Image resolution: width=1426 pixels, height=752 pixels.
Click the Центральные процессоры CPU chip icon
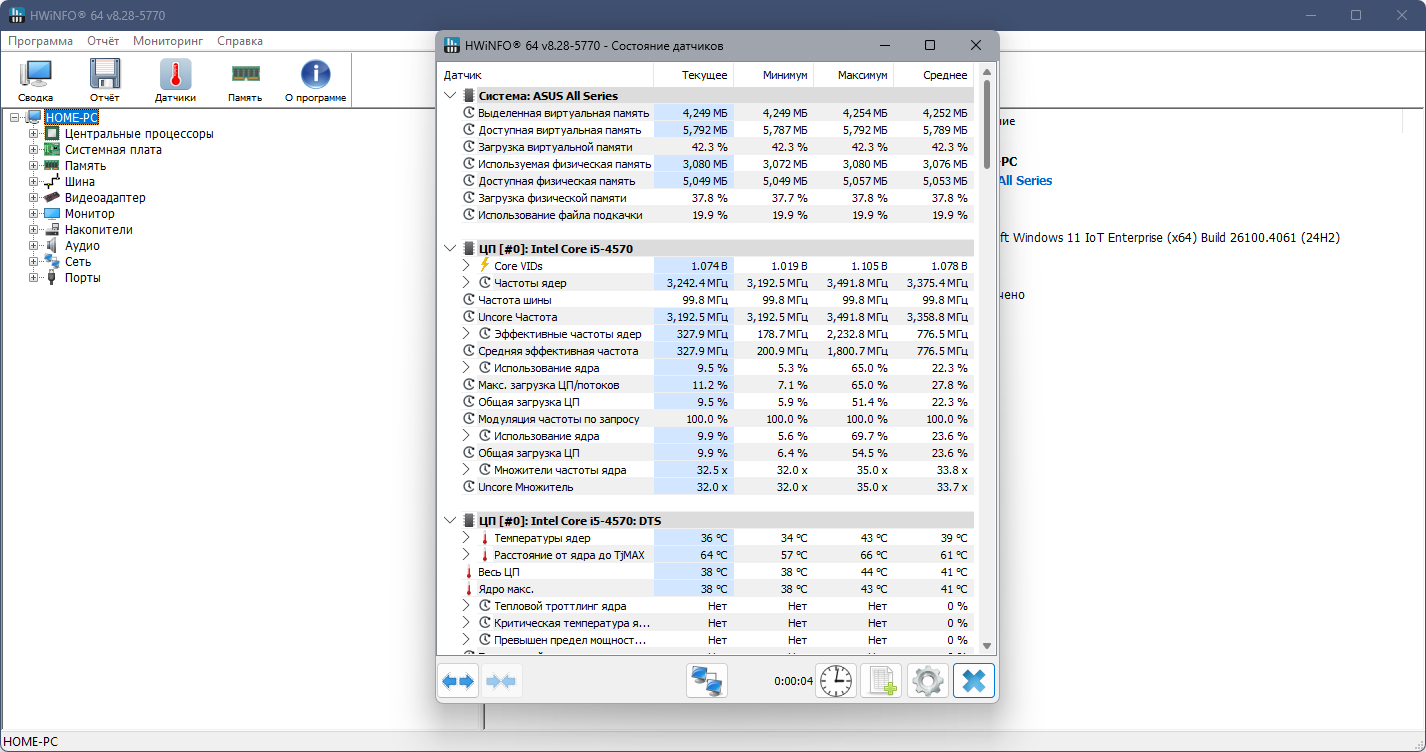[52, 134]
